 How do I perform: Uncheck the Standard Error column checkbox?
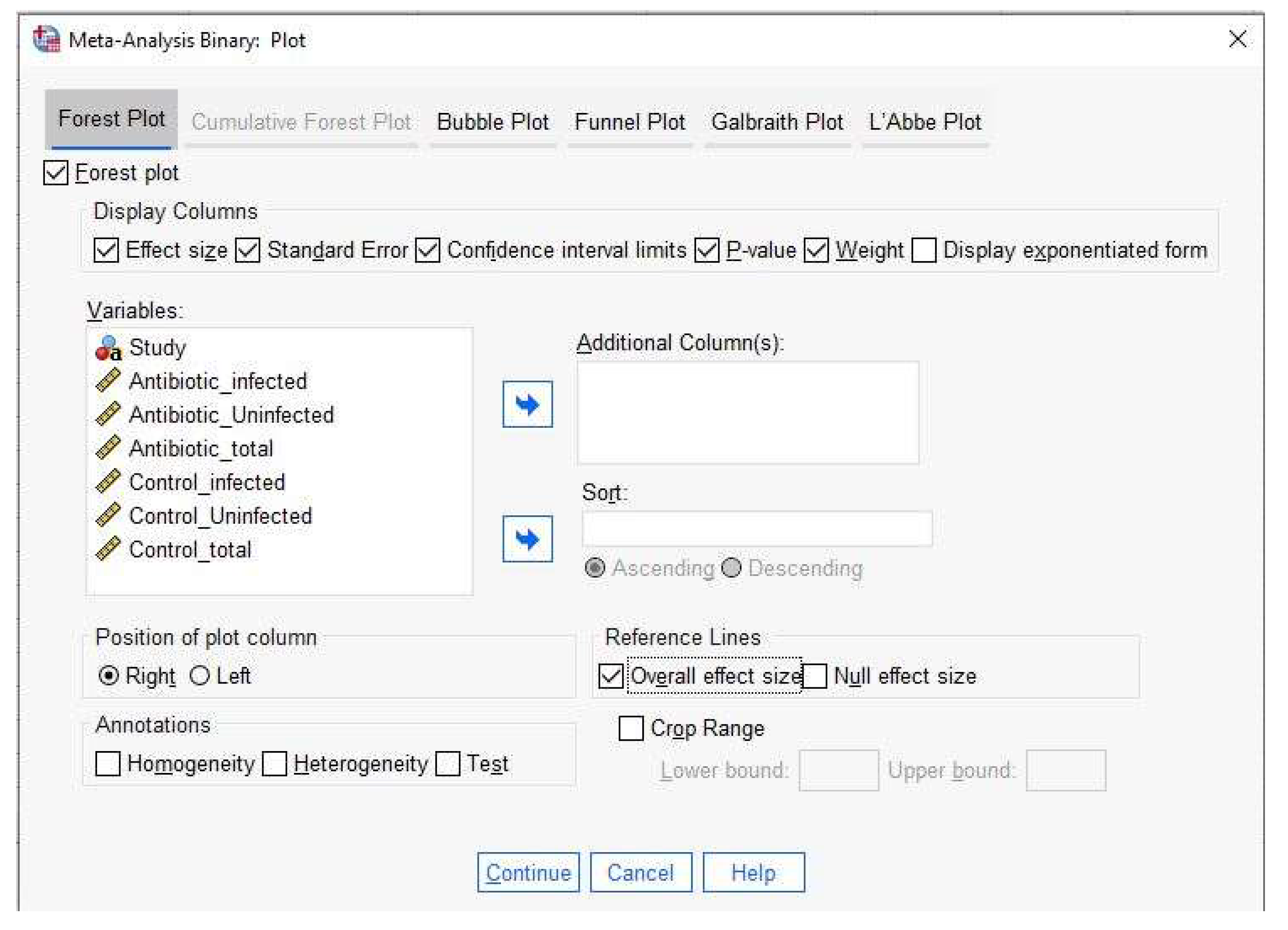pyautogui.click(x=248, y=250)
